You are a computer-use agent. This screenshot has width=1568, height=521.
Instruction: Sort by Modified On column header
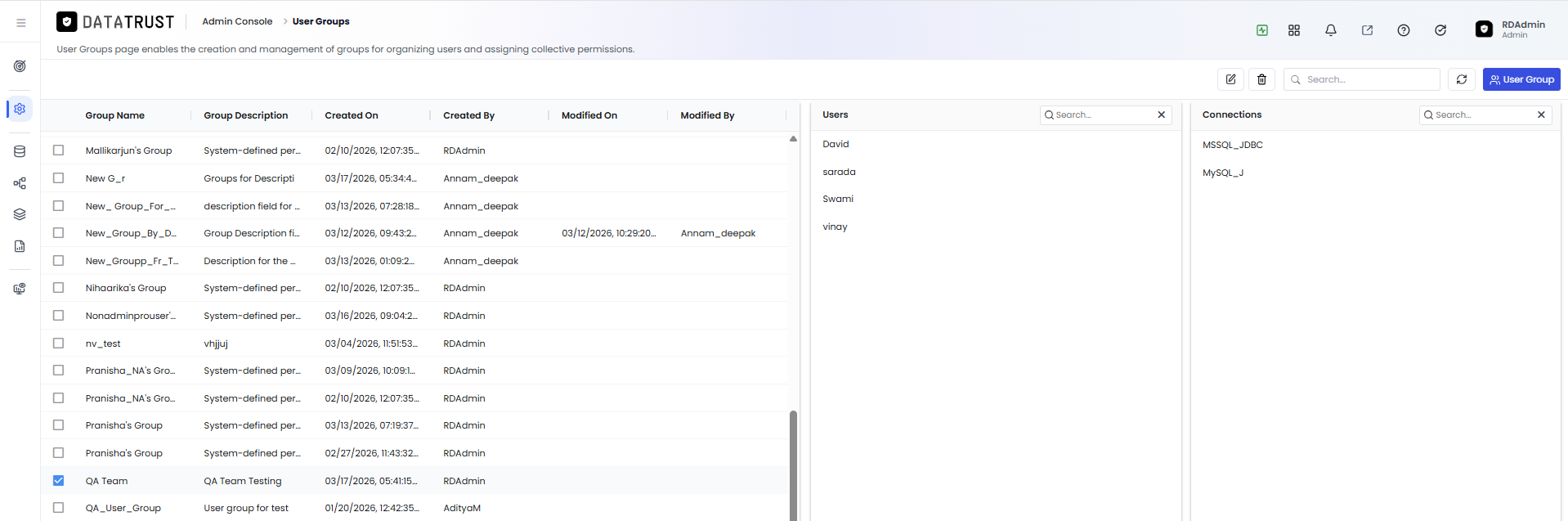point(589,115)
